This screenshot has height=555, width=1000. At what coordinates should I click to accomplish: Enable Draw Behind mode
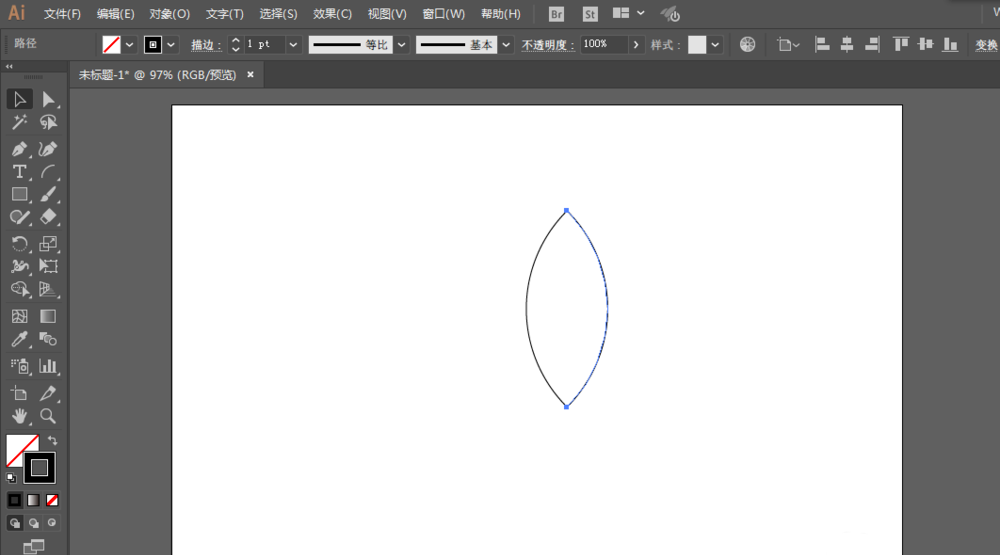coord(34,523)
